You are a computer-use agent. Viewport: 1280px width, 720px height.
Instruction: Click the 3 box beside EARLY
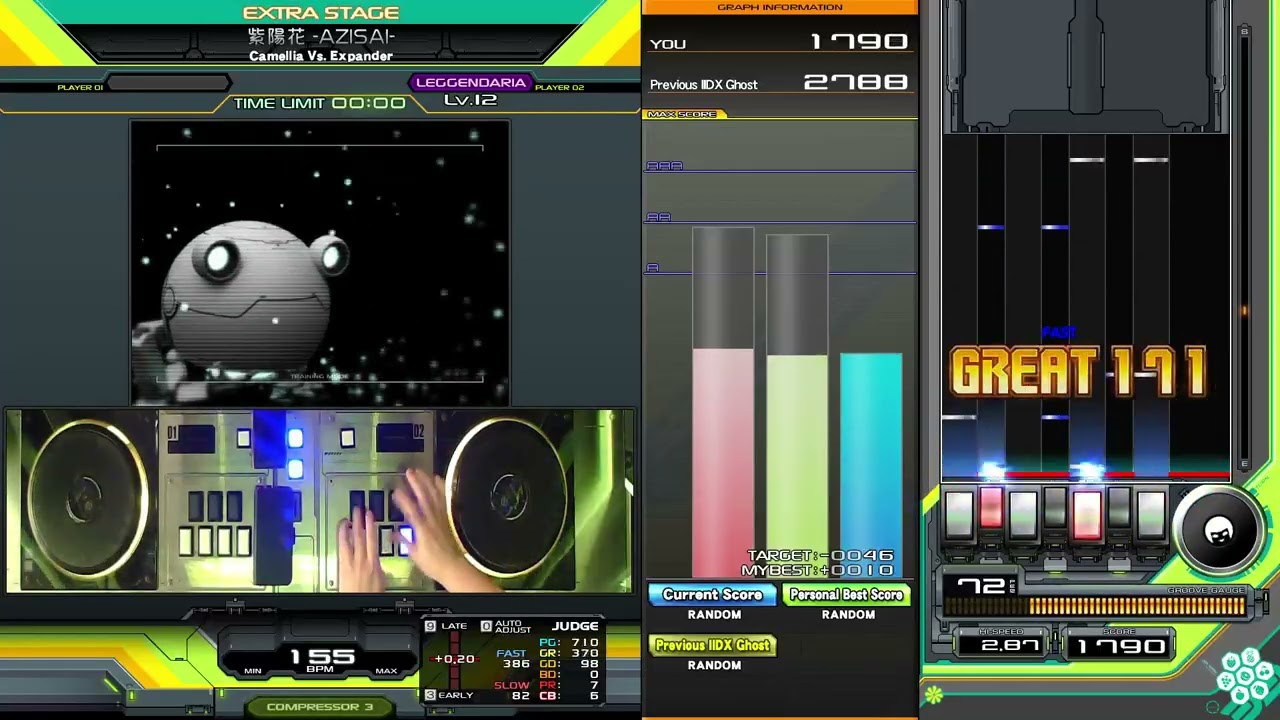coord(430,695)
